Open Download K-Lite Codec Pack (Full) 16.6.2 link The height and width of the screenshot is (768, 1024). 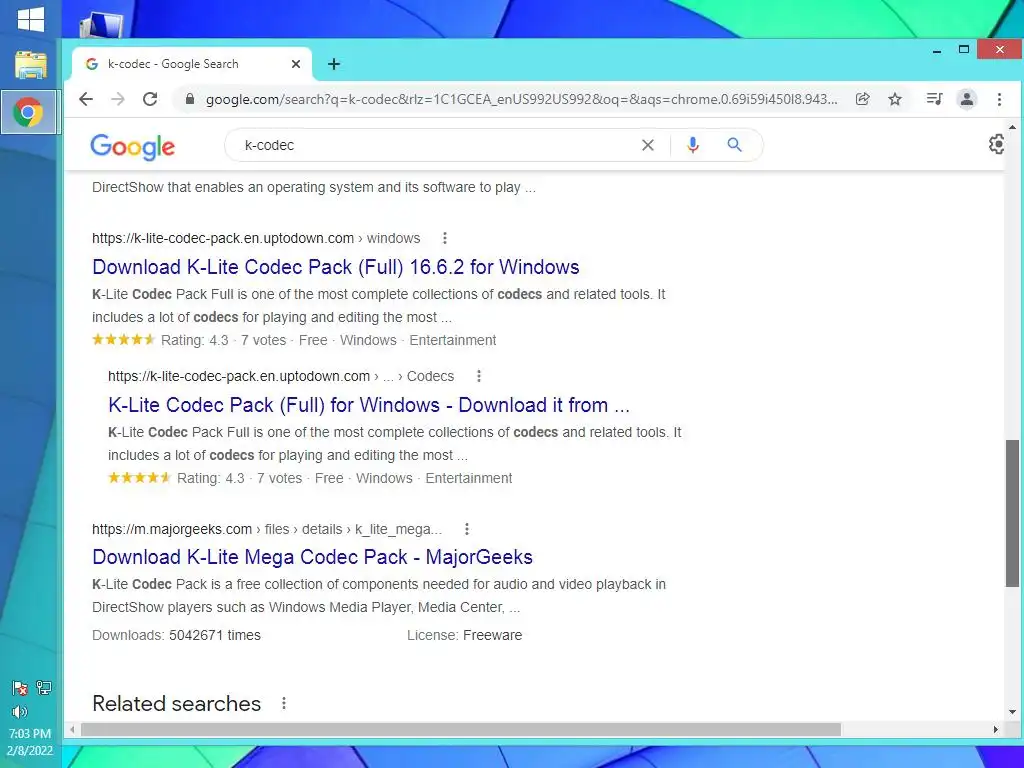coord(336,267)
